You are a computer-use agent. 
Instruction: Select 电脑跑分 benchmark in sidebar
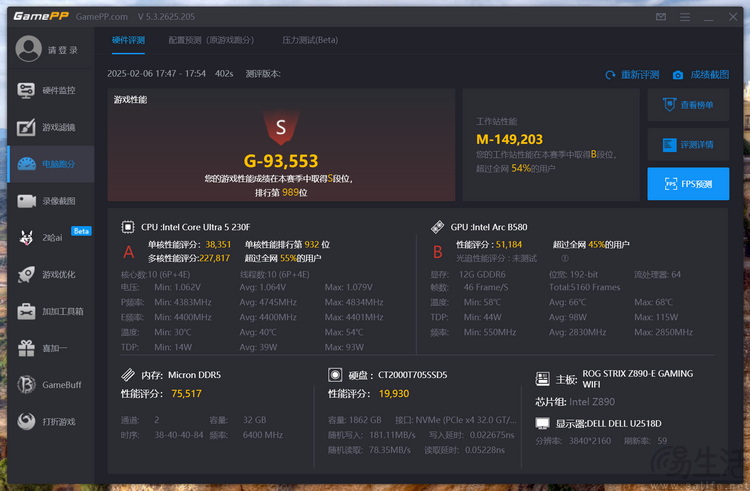click(x=51, y=164)
